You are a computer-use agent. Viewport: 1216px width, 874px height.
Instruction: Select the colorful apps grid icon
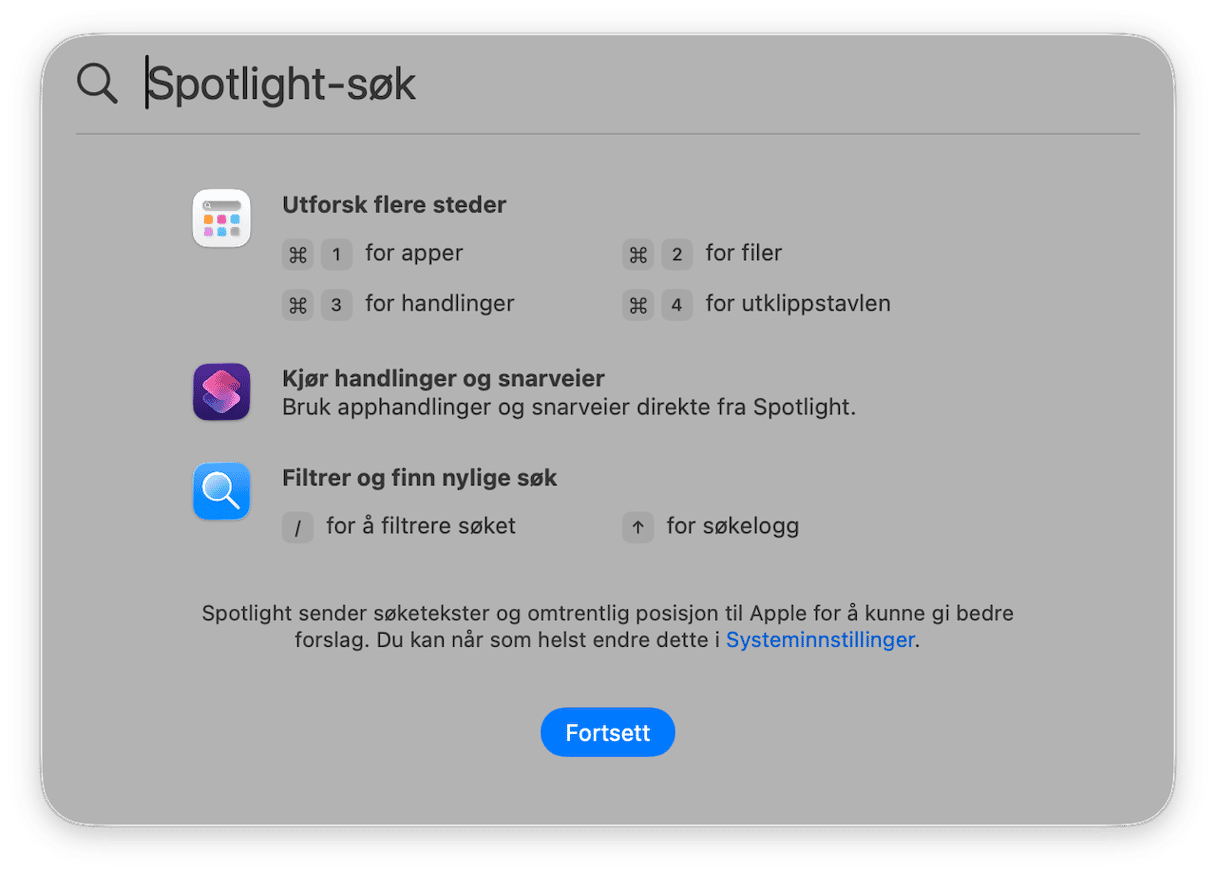[221, 218]
